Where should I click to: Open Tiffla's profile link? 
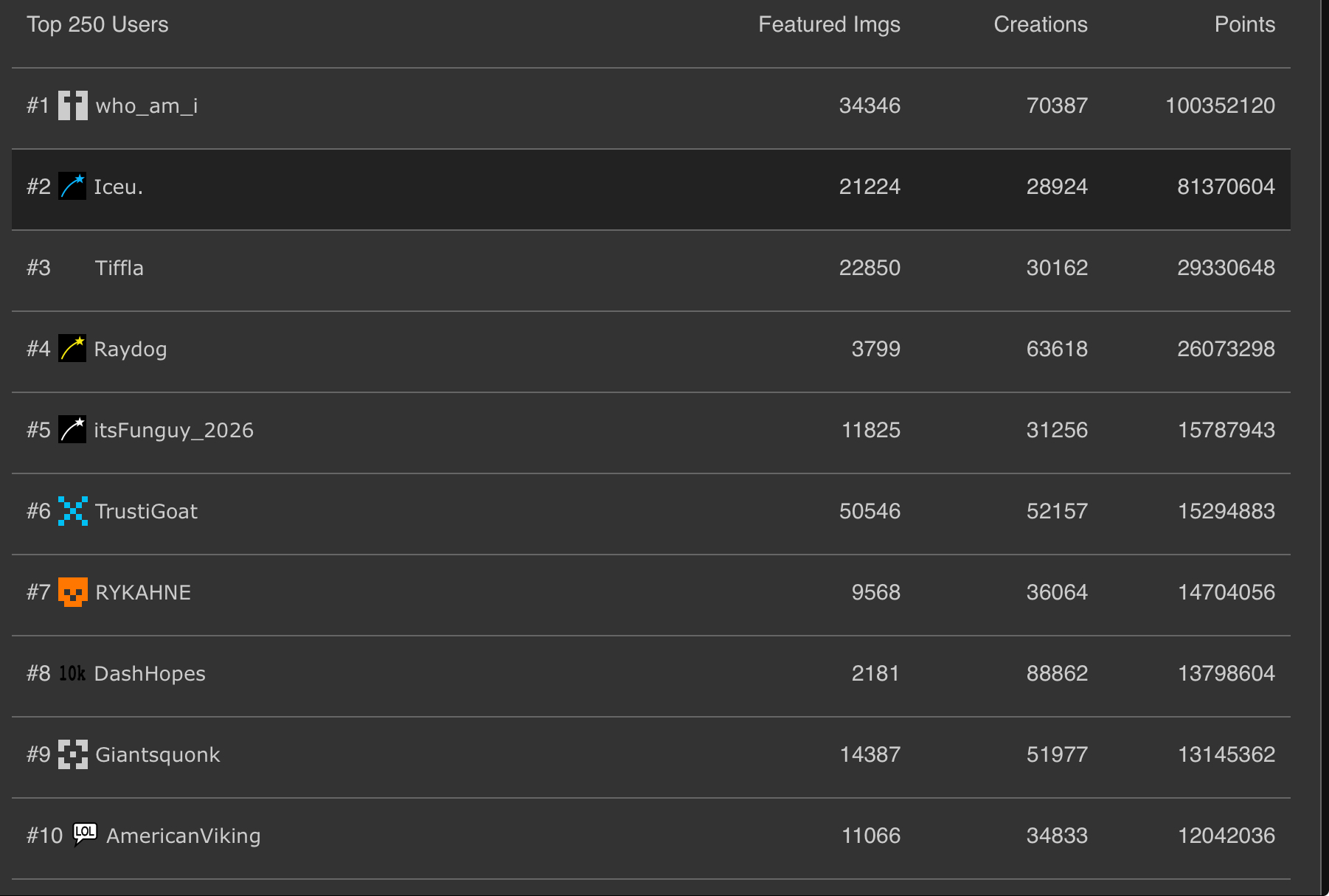(119, 268)
